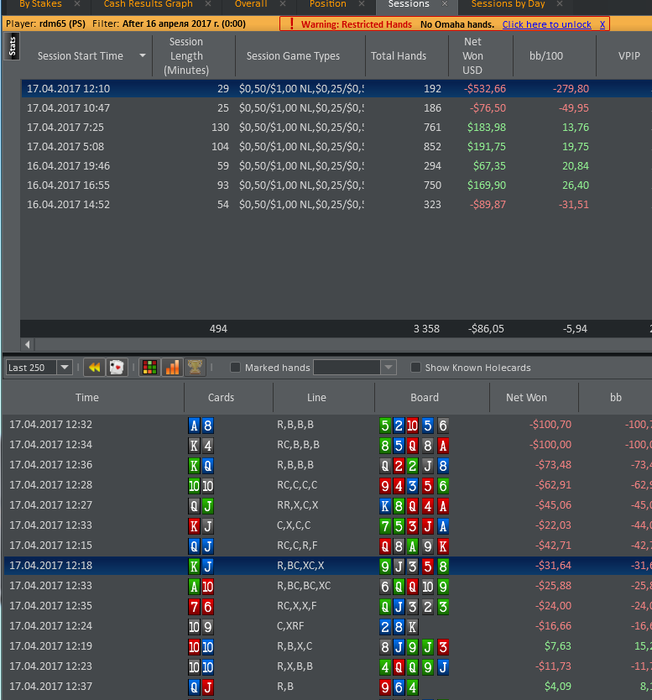The width and height of the screenshot is (652, 700).
Task: Enable the Marked hands checkbox
Action: 235,367
